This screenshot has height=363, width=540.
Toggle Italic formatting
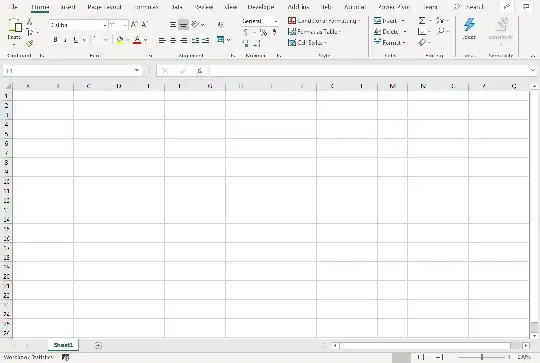coord(65,40)
